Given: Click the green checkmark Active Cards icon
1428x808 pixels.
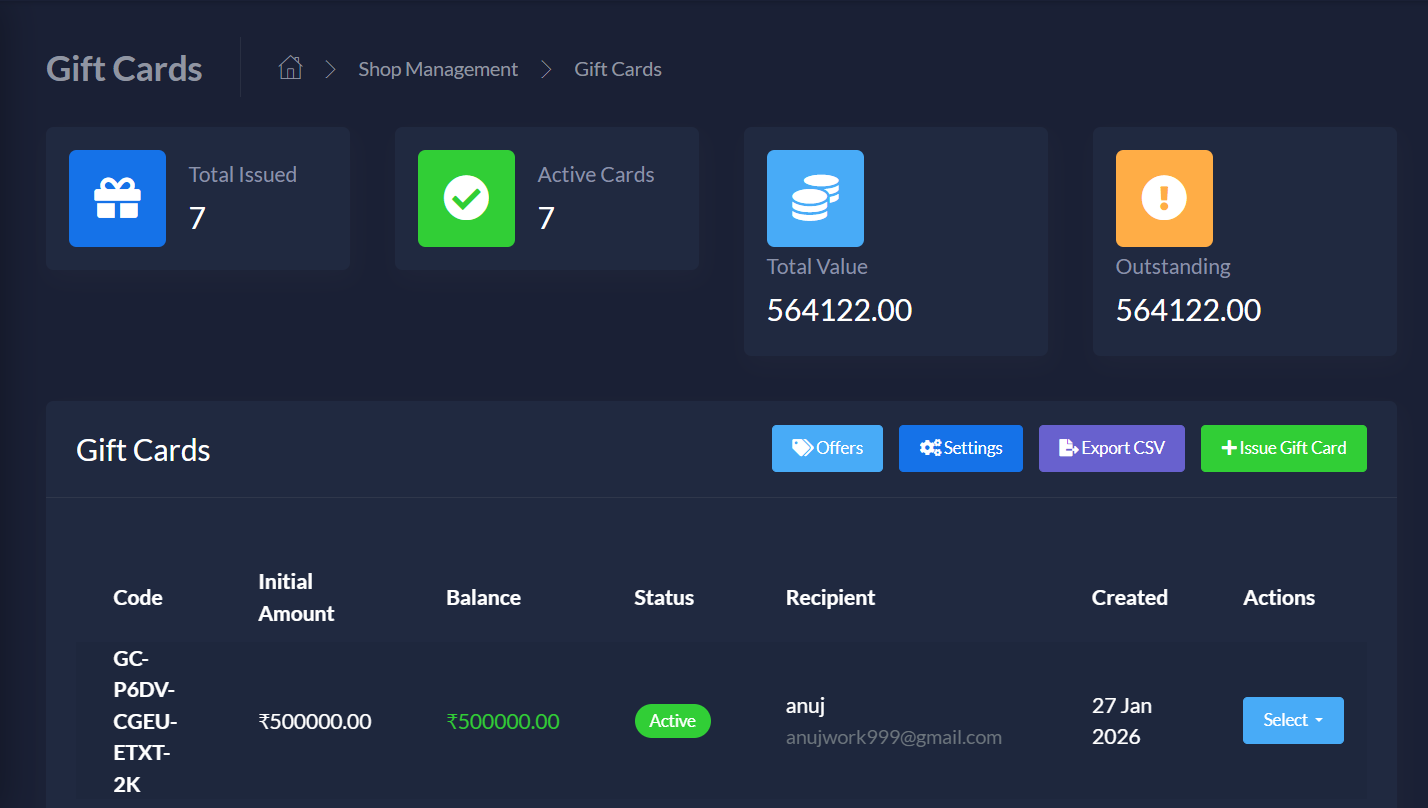Looking at the screenshot, I should (466, 198).
